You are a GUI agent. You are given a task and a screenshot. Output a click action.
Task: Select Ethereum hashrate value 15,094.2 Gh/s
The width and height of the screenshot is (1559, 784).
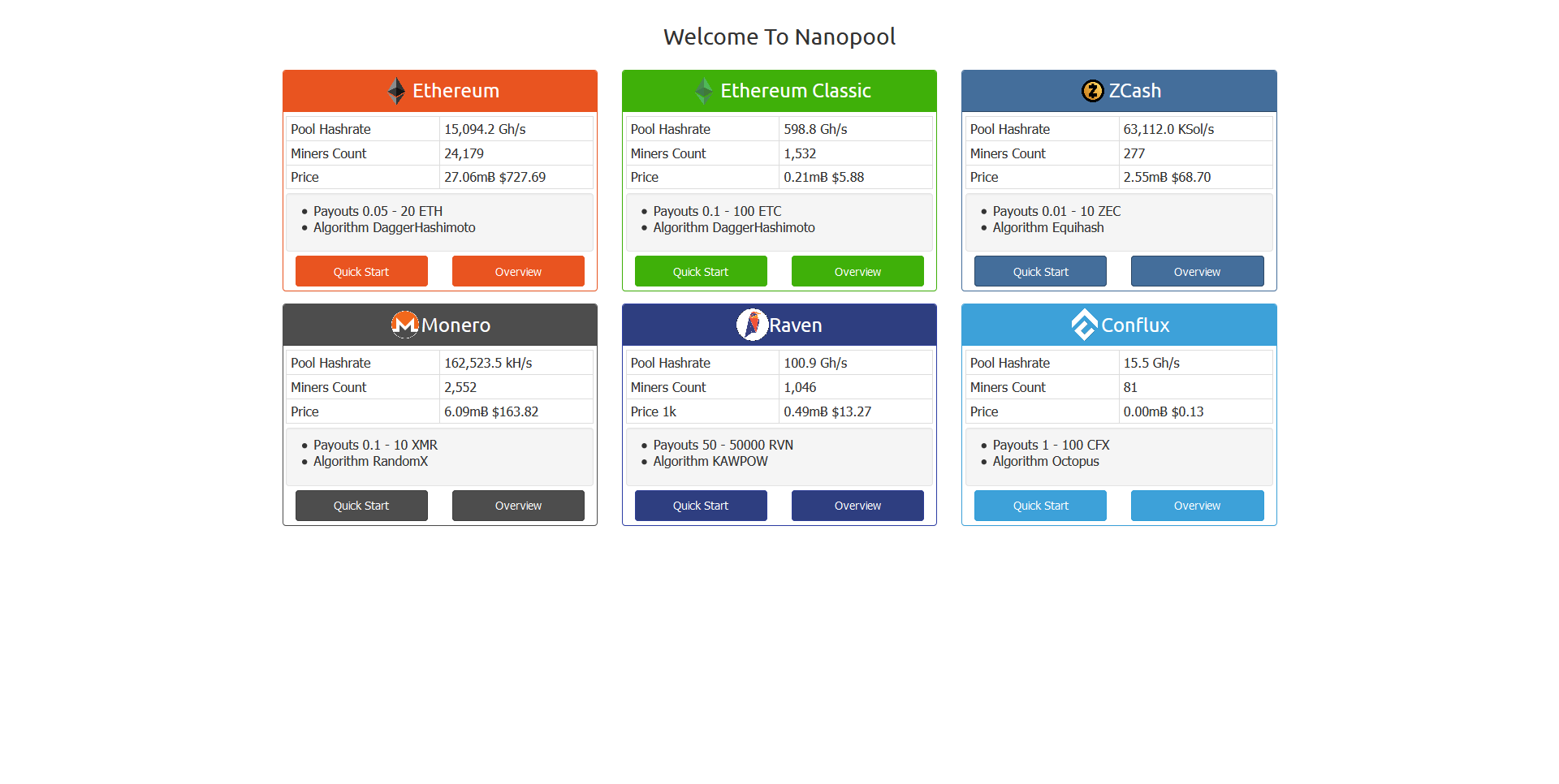point(485,129)
